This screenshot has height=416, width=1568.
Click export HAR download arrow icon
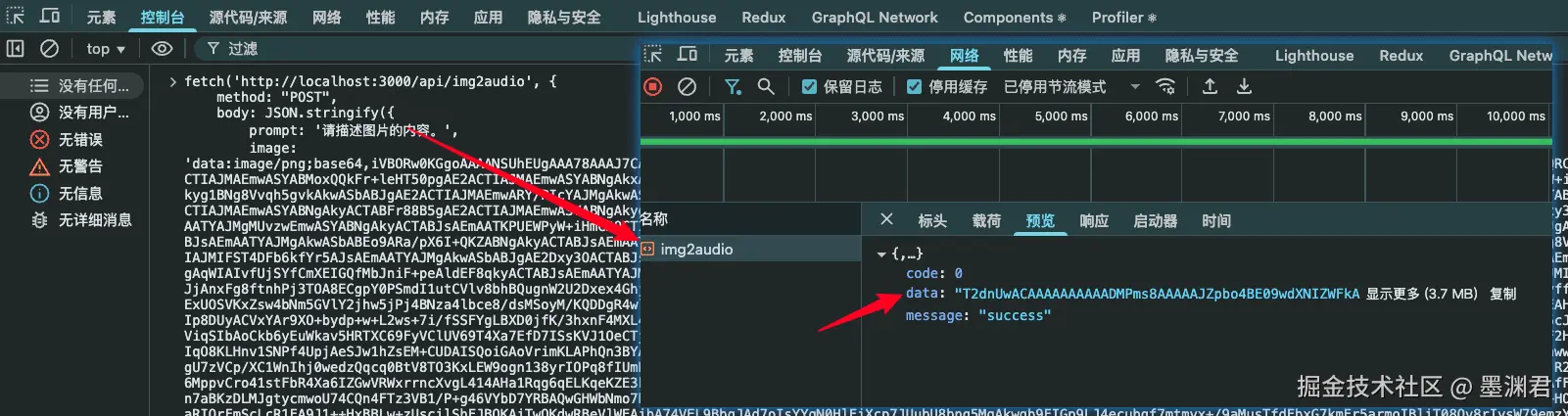click(1244, 87)
